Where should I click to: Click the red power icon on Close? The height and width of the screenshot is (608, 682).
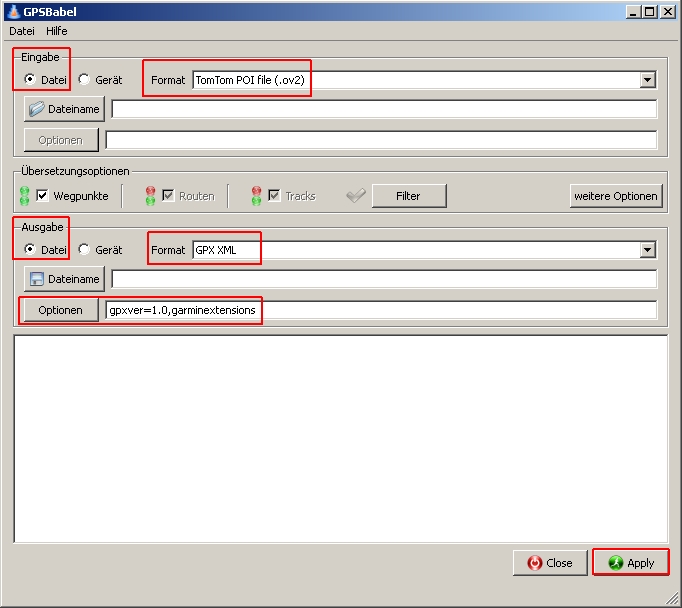pyautogui.click(x=535, y=563)
